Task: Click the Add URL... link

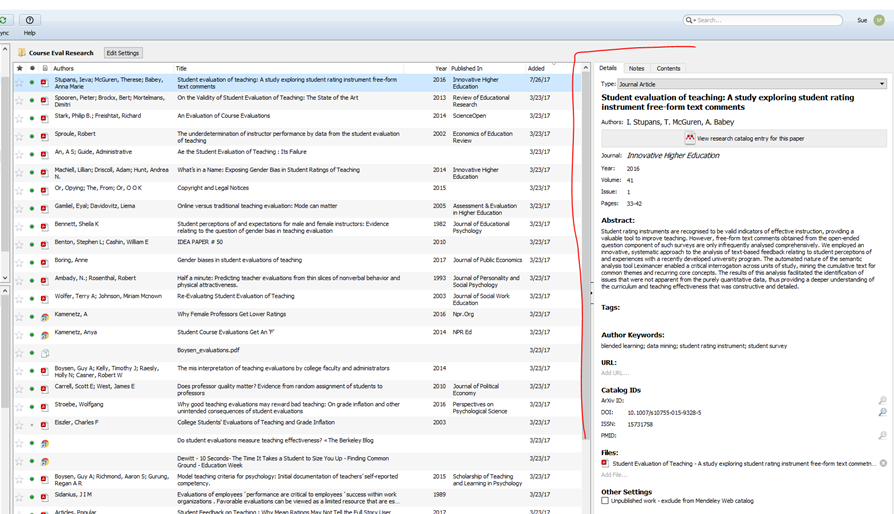Action: pos(615,373)
